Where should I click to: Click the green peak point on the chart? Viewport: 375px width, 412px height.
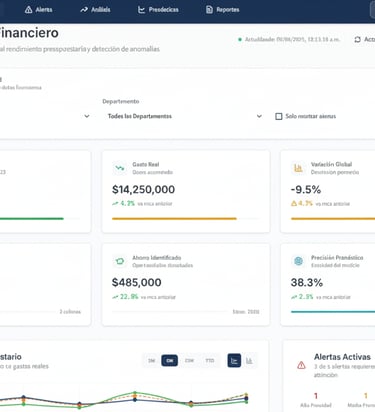click(x=135, y=393)
